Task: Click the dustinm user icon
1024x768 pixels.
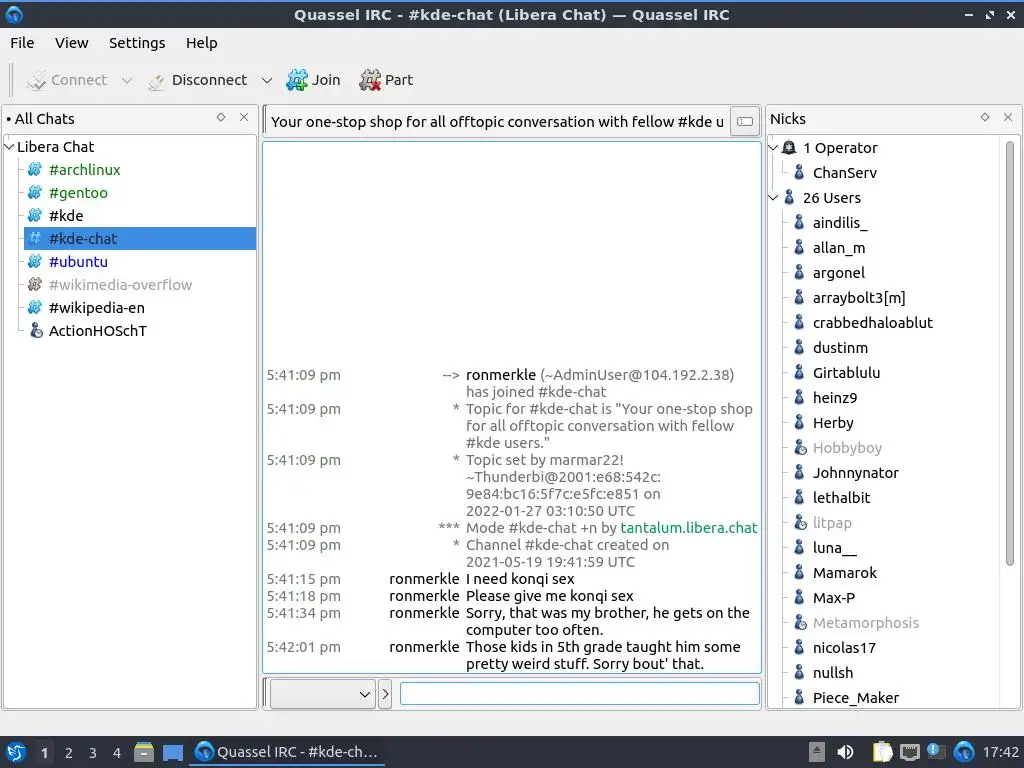Action: [799, 347]
